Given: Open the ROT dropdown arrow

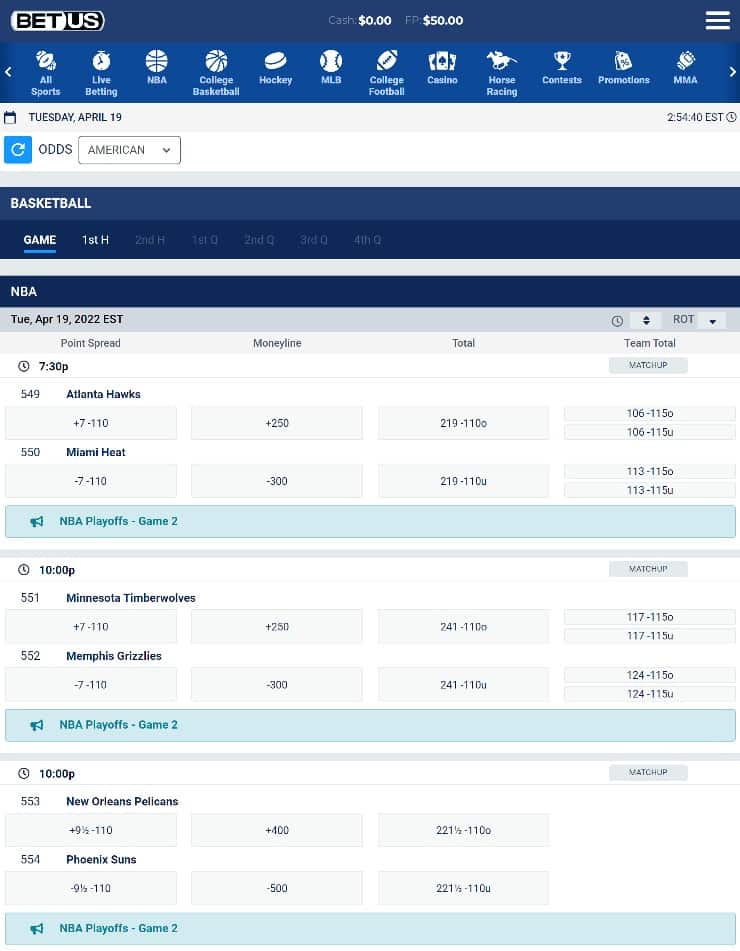Looking at the screenshot, I should (713, 320).
